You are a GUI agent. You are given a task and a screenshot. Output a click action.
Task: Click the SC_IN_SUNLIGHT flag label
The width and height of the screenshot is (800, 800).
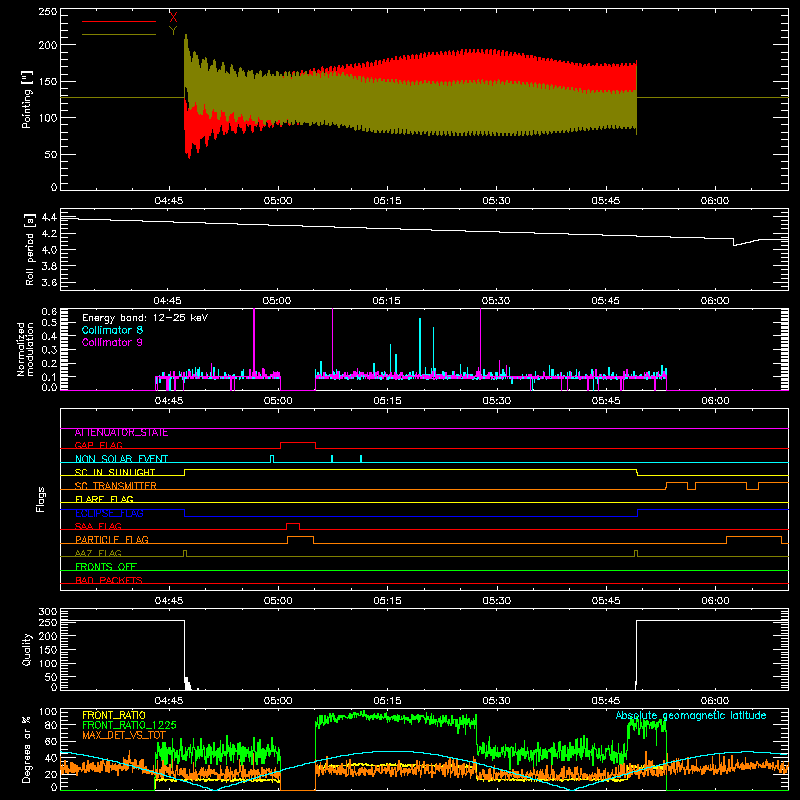point(115,472)
